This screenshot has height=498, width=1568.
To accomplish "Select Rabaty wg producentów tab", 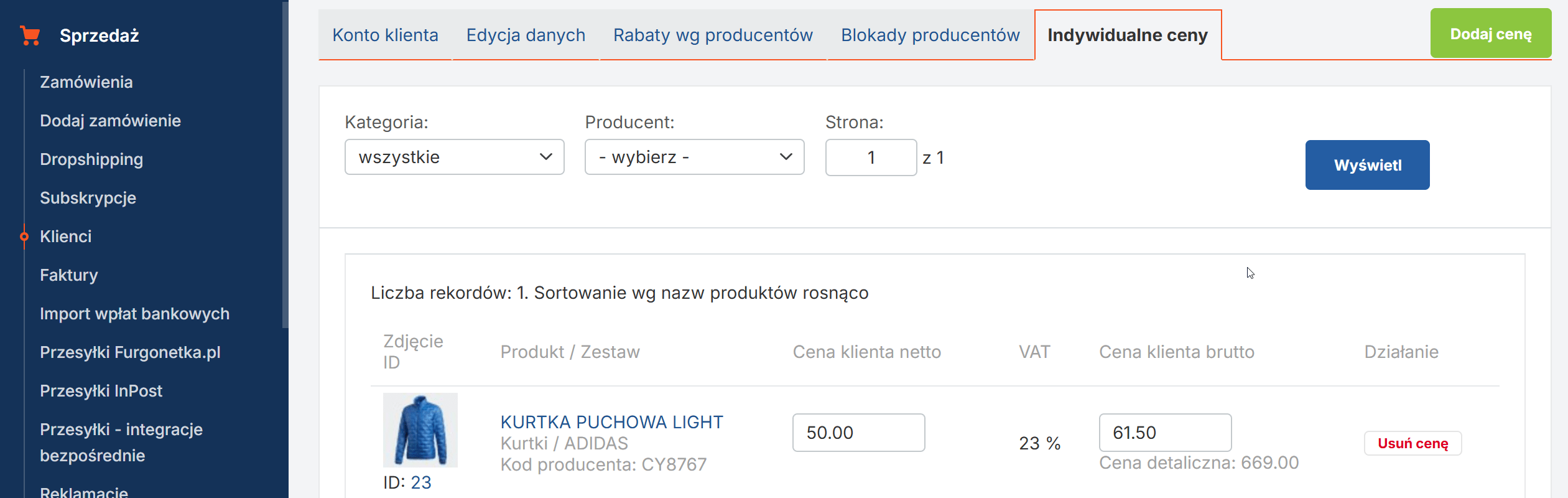I will pos(713,35).
